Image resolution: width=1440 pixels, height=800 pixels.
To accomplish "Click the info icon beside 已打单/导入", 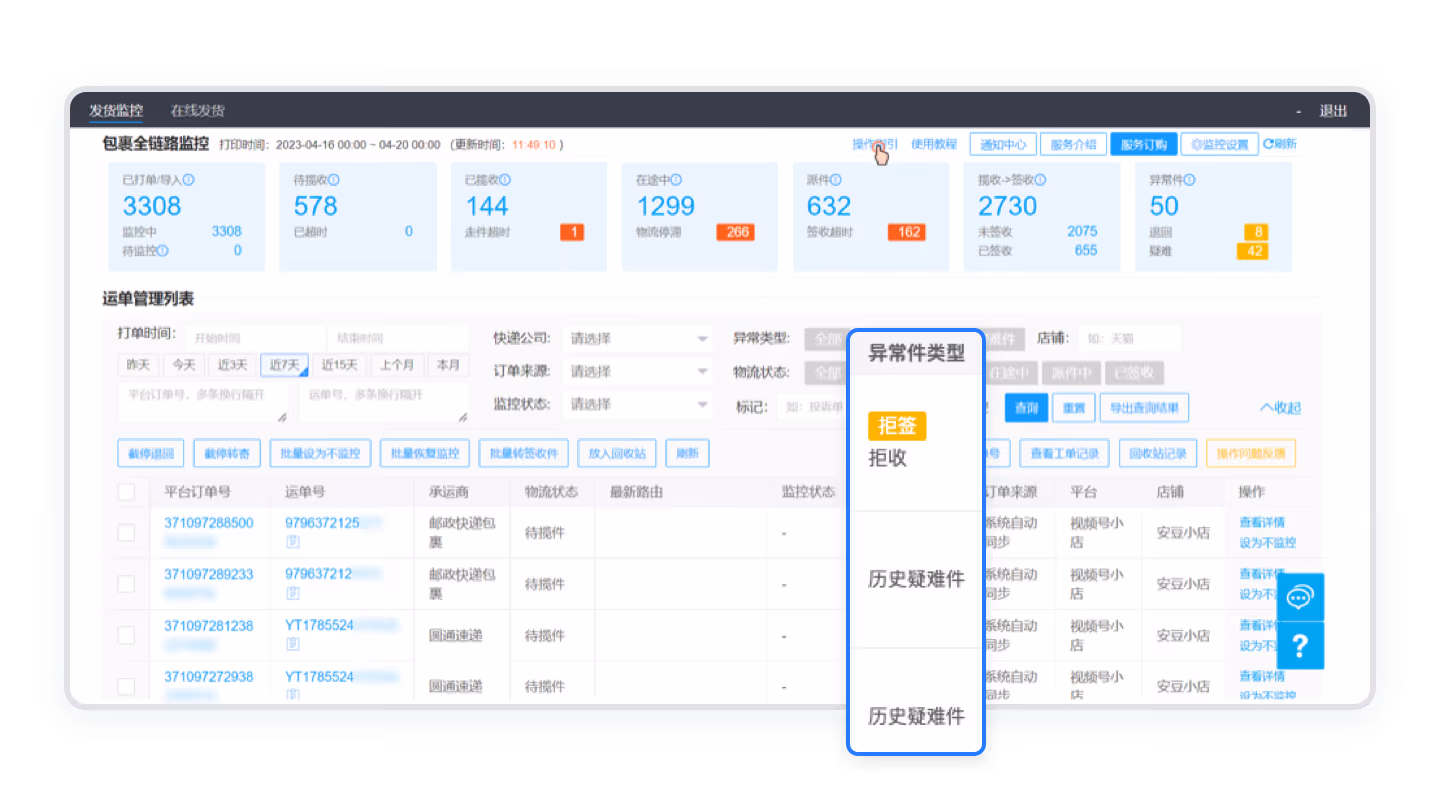I will pyautogui.click(x=189, y=180).
